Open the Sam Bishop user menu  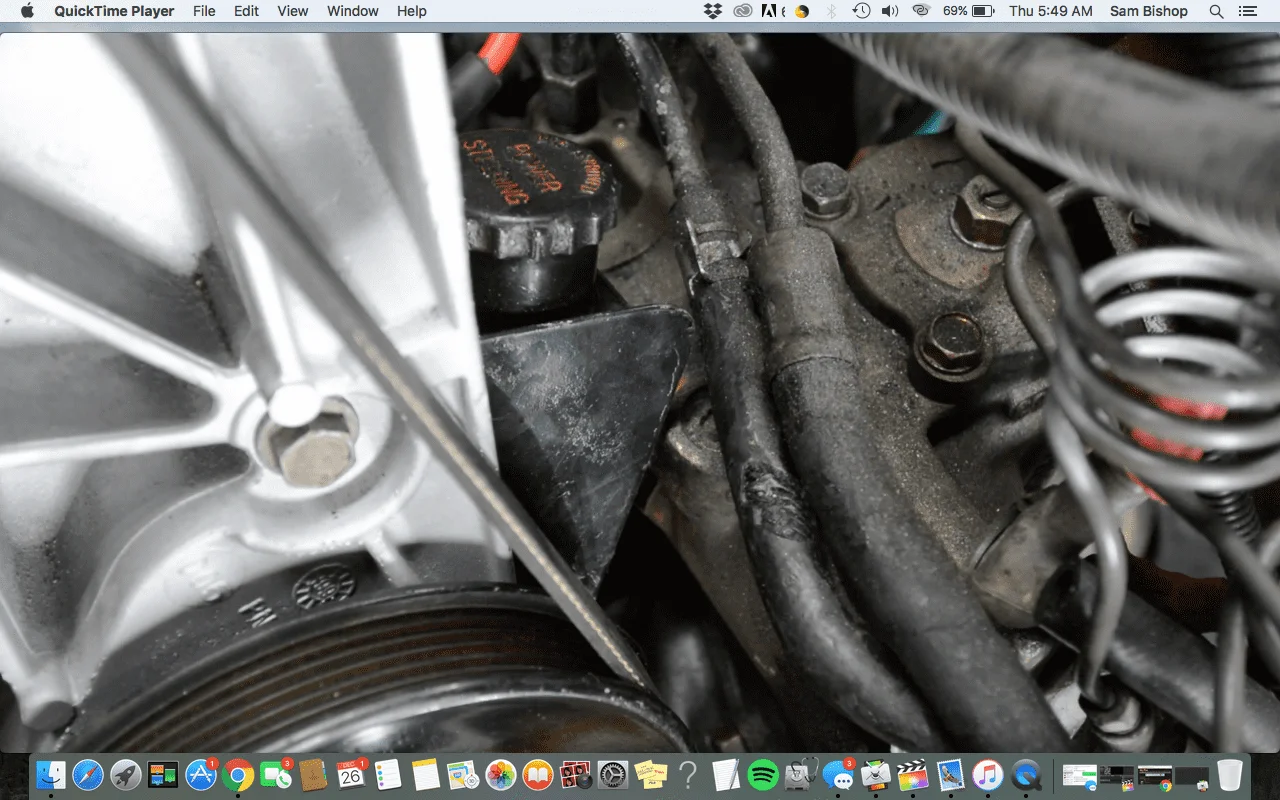1149,11
